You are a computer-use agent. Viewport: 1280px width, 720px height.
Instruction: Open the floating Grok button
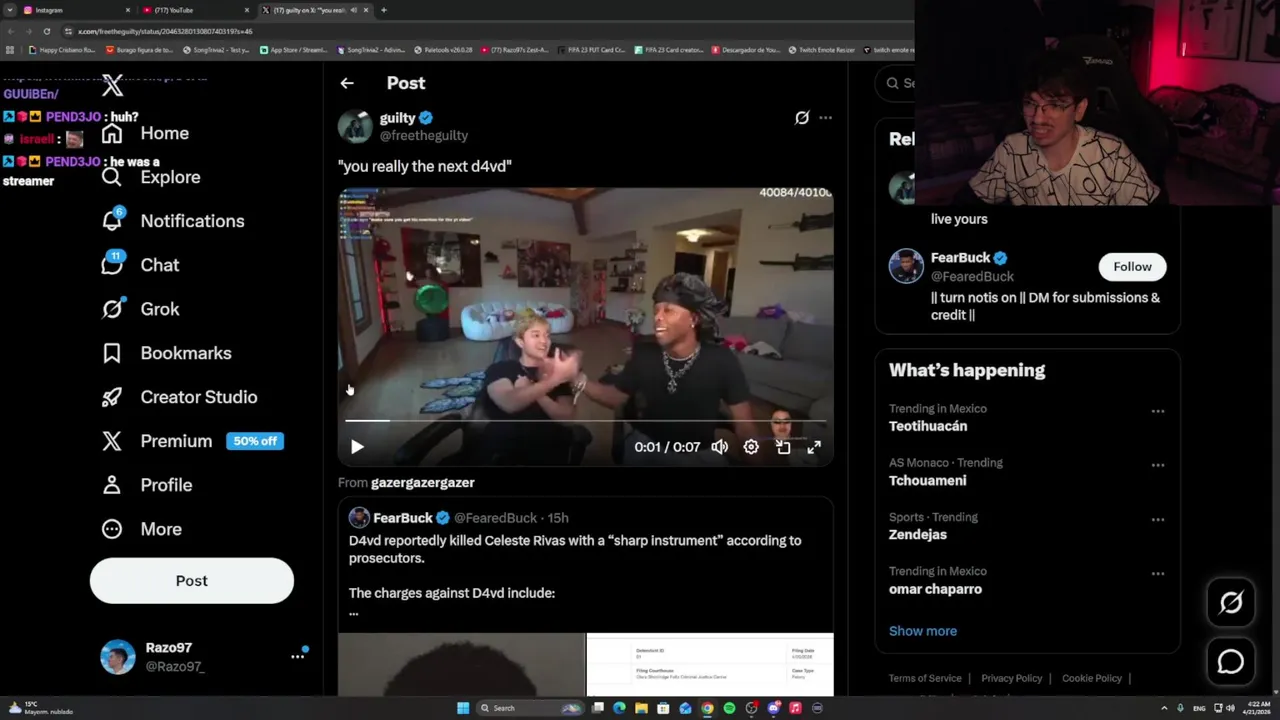tap(1231, 602)
